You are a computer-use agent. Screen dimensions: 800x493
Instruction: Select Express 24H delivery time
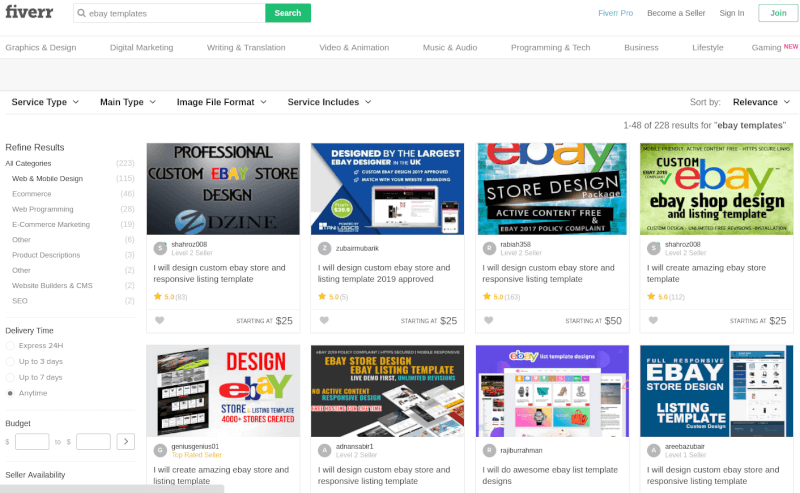click(x=10, y=346)
